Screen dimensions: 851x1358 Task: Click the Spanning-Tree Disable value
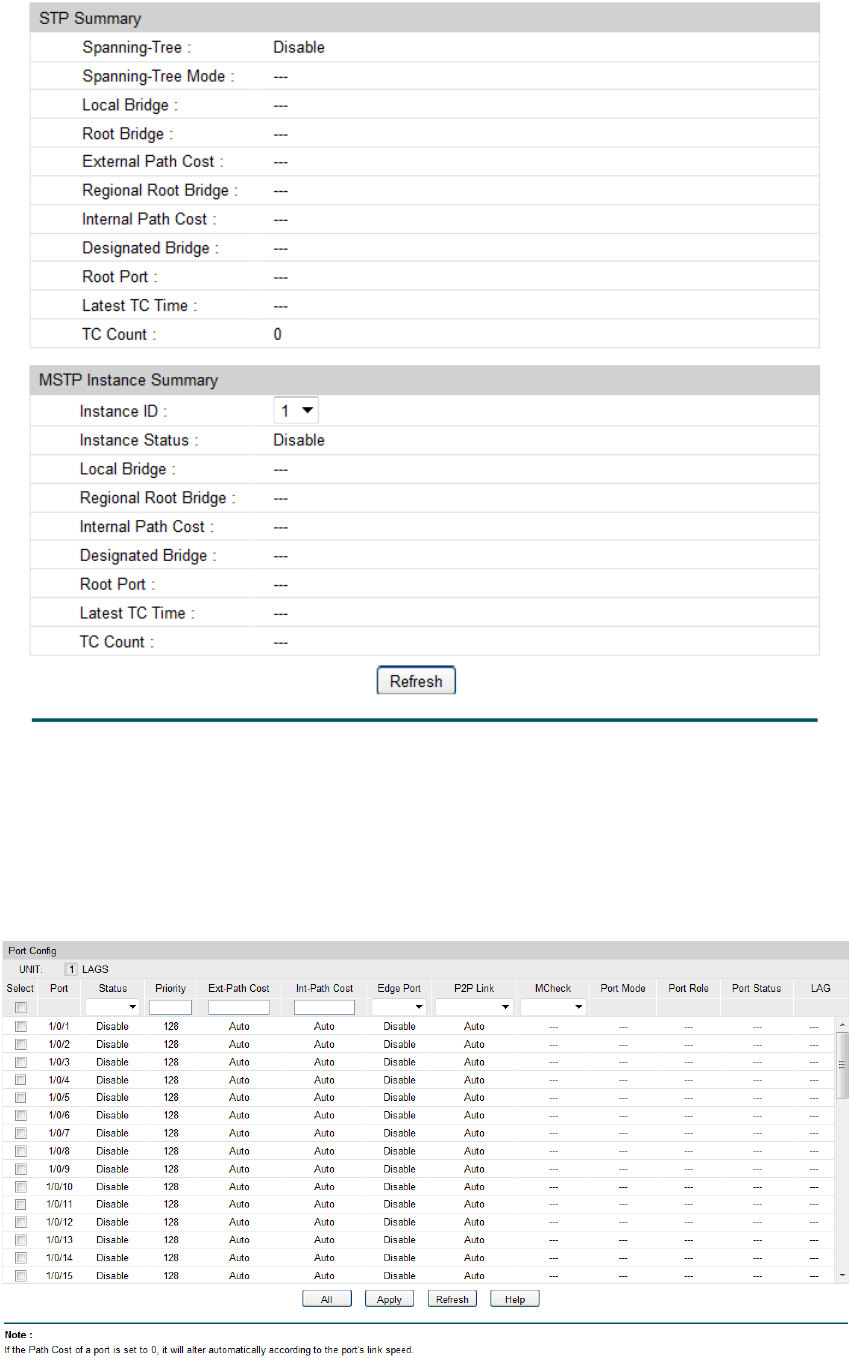299,47
